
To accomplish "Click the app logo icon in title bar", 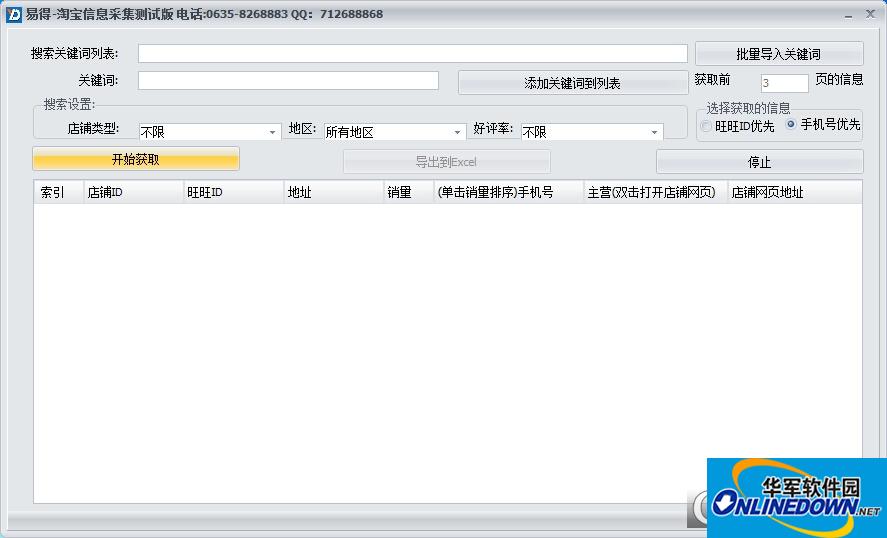I will (x=14, y=14).
